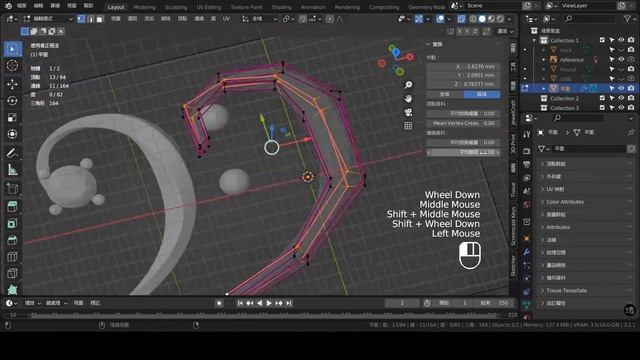Toggle Collection 1 exclude checkbox
The image size is (640, 360).
coord(602,40)
